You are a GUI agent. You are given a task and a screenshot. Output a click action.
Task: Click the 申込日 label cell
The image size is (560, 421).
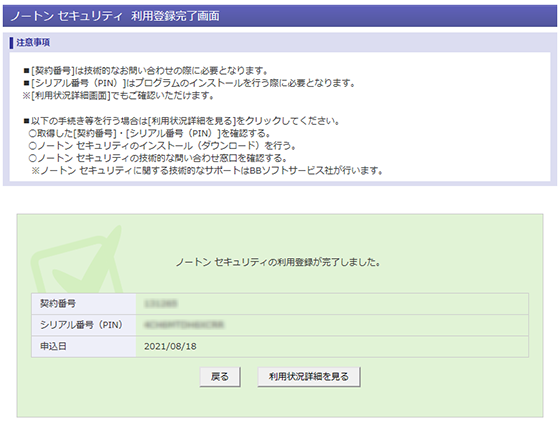[x=84, y=346]
